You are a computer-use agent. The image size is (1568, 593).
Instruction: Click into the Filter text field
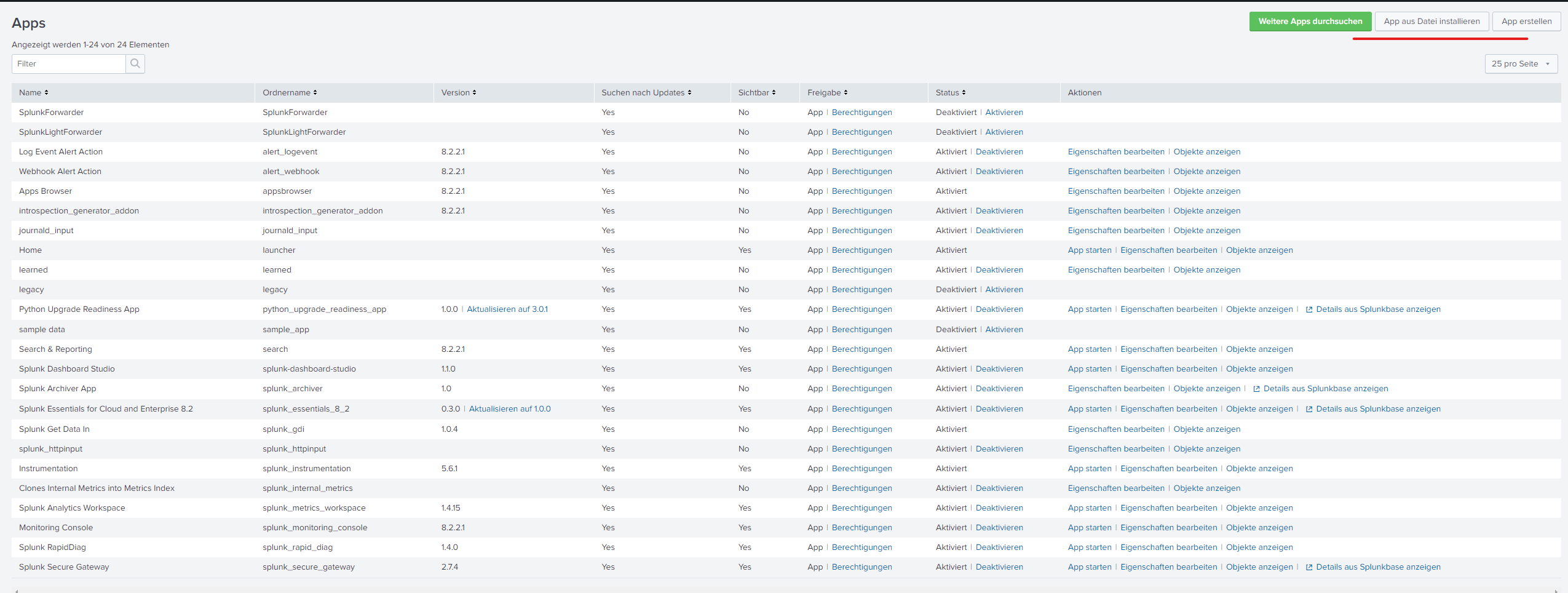69,64
